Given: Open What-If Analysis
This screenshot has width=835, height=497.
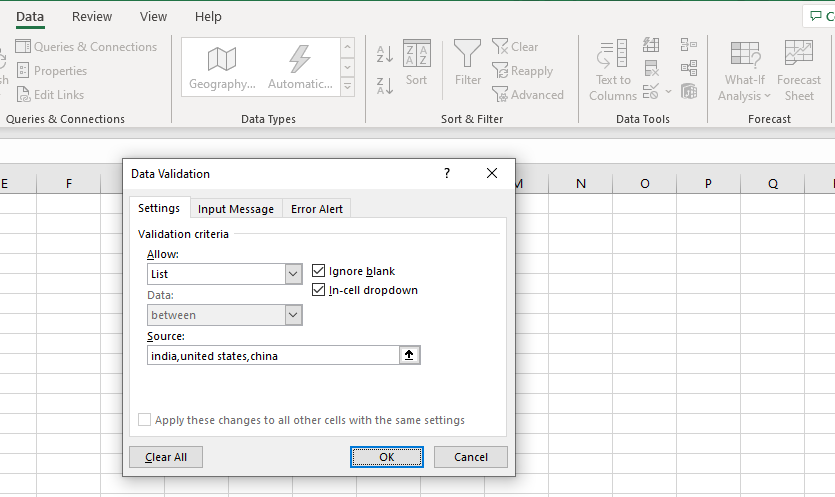Looking at the screenshot, I should pos(744,71).
